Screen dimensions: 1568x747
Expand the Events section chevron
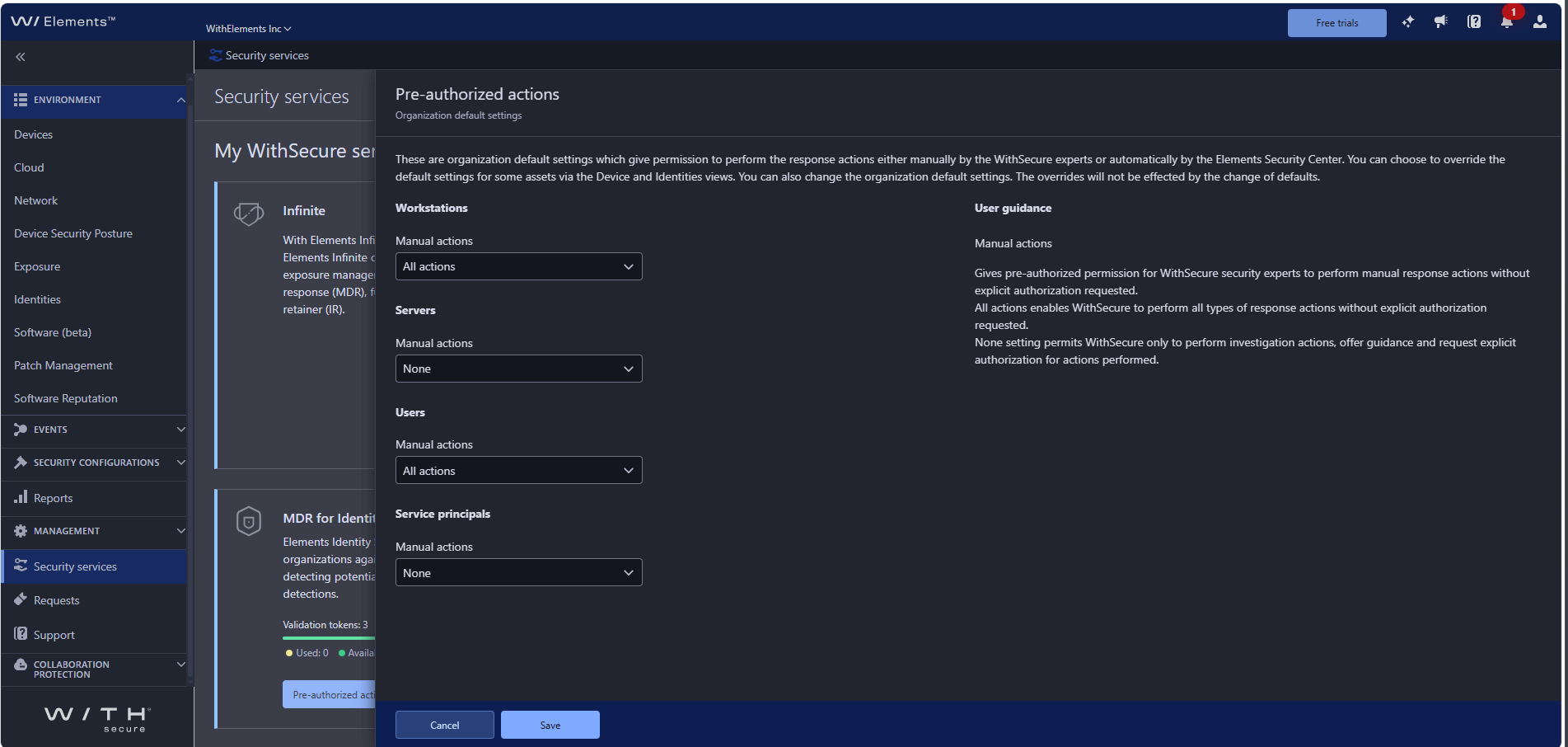tap(181, 430)
